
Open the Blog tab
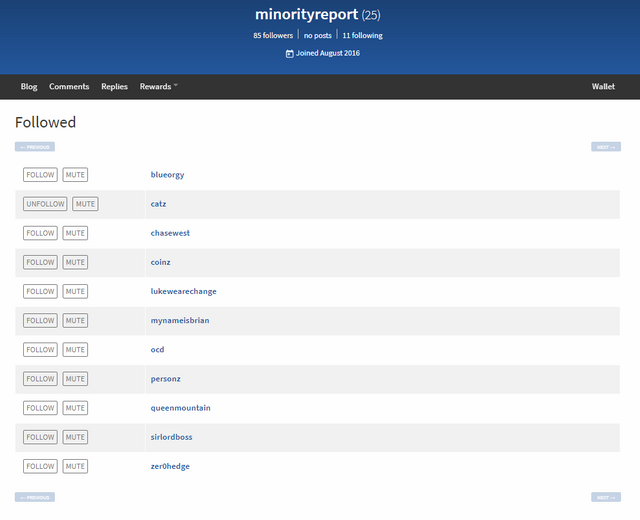click(29, 87)
